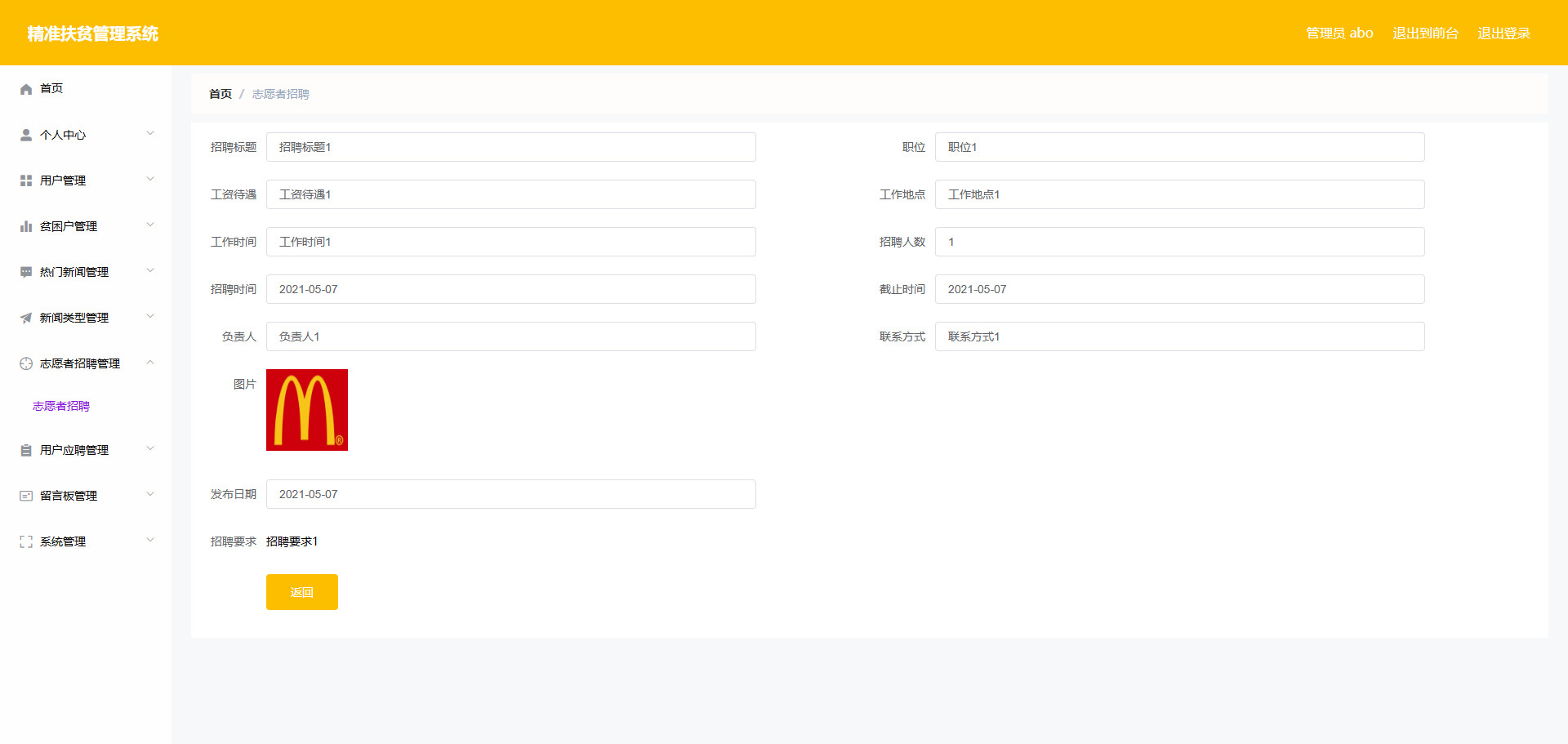Click the circular icon for 志愿者招聘管理
This screenshot has width=1568, height=744.
click(x=26, y=363)
